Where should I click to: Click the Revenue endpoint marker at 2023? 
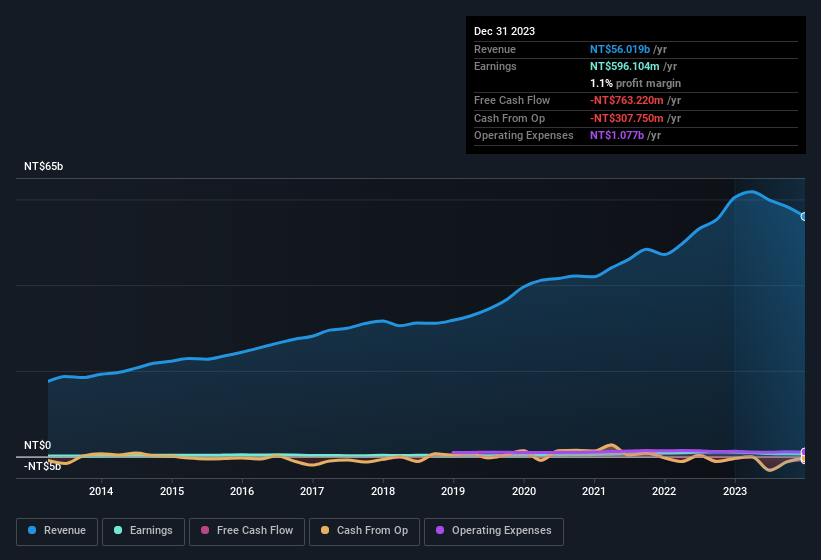pos(804,216)
